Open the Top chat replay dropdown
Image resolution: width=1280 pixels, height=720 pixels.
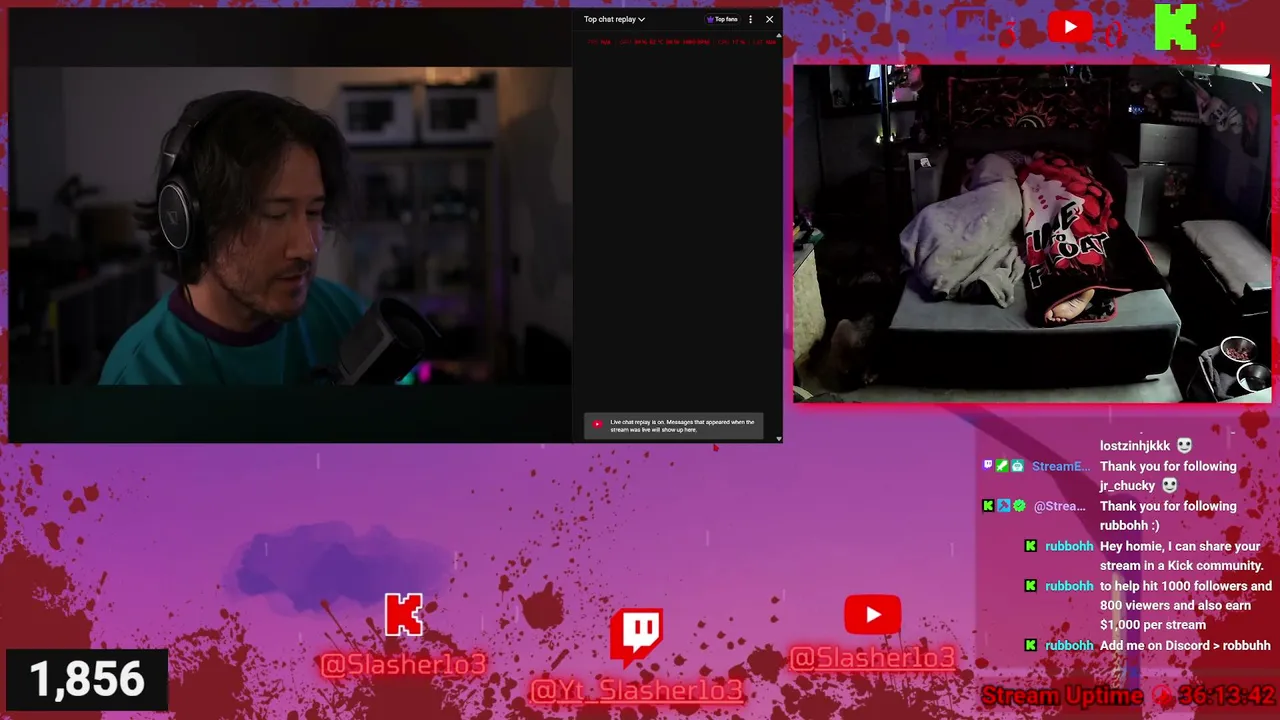point(614,19)
